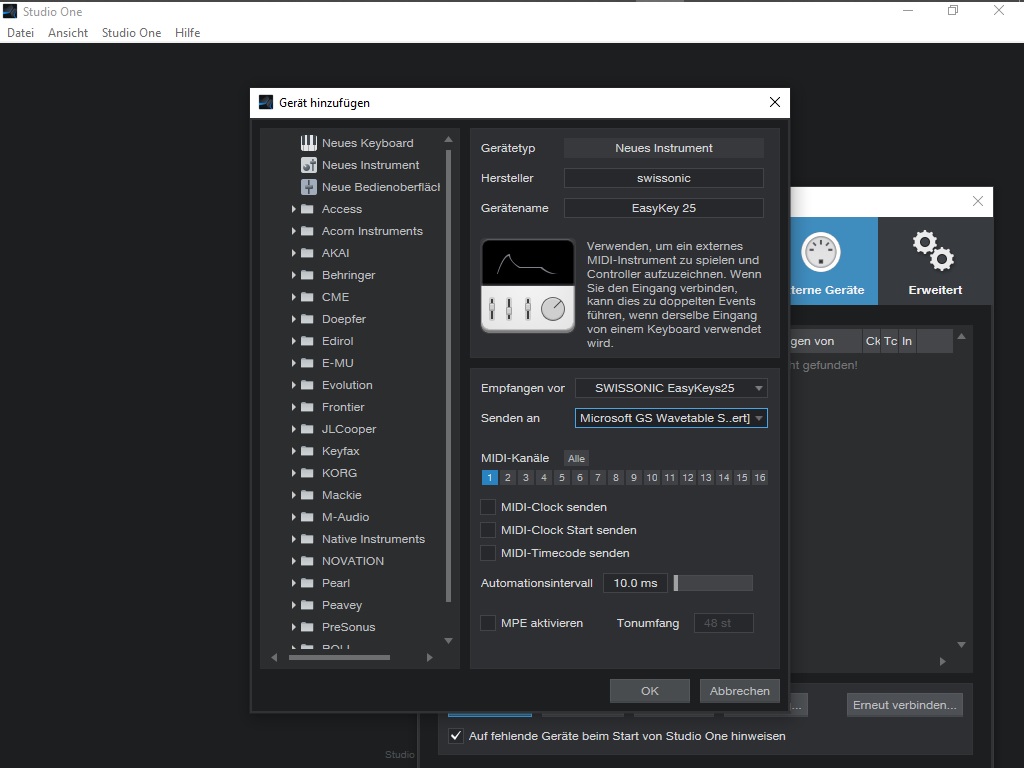This screenshot has height=768, width=1024.
Task: Click the Tonumfang 48 st field
Action: click(x=724, y=623)
